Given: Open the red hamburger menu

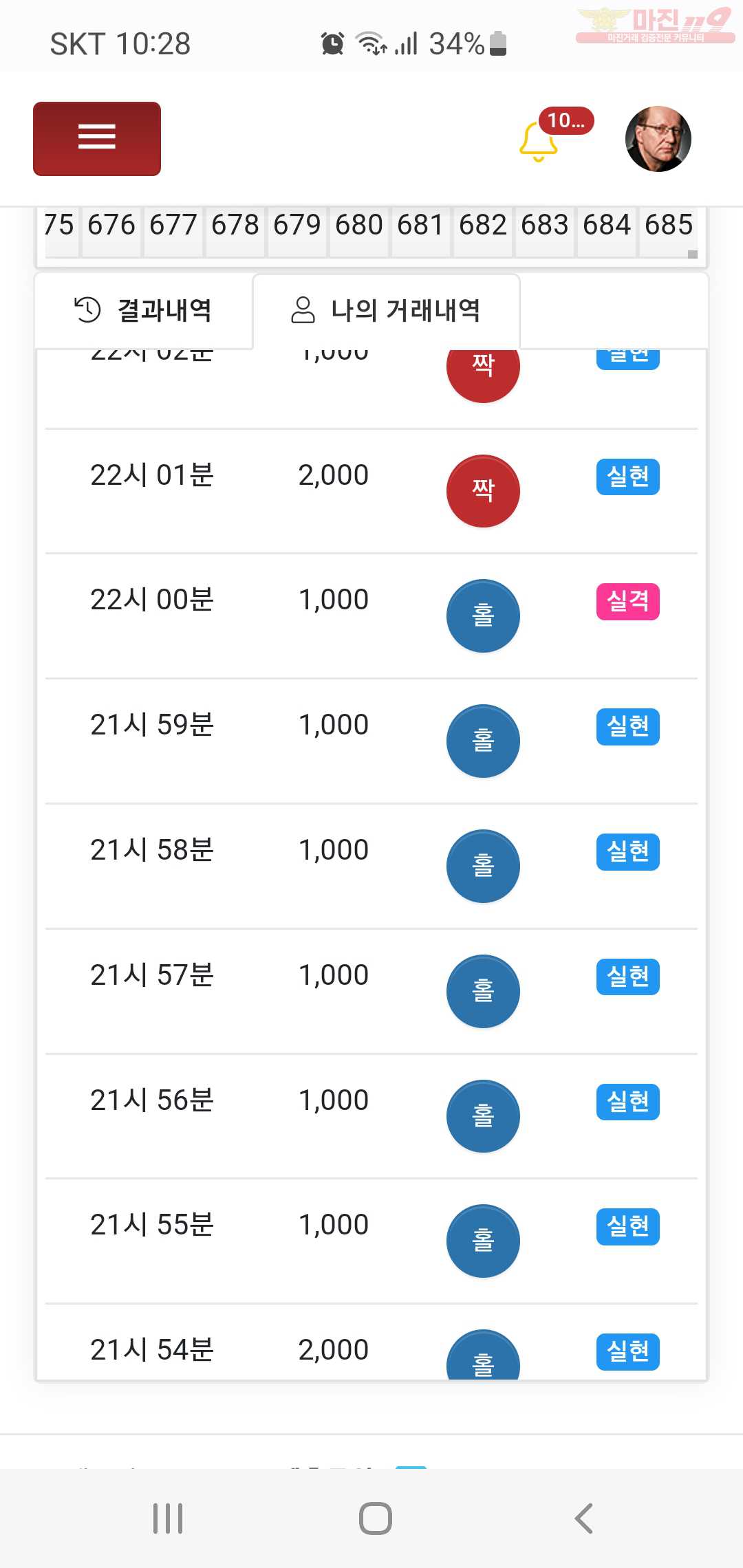Looking at the screenshot, I should click(x=97, y=139).
